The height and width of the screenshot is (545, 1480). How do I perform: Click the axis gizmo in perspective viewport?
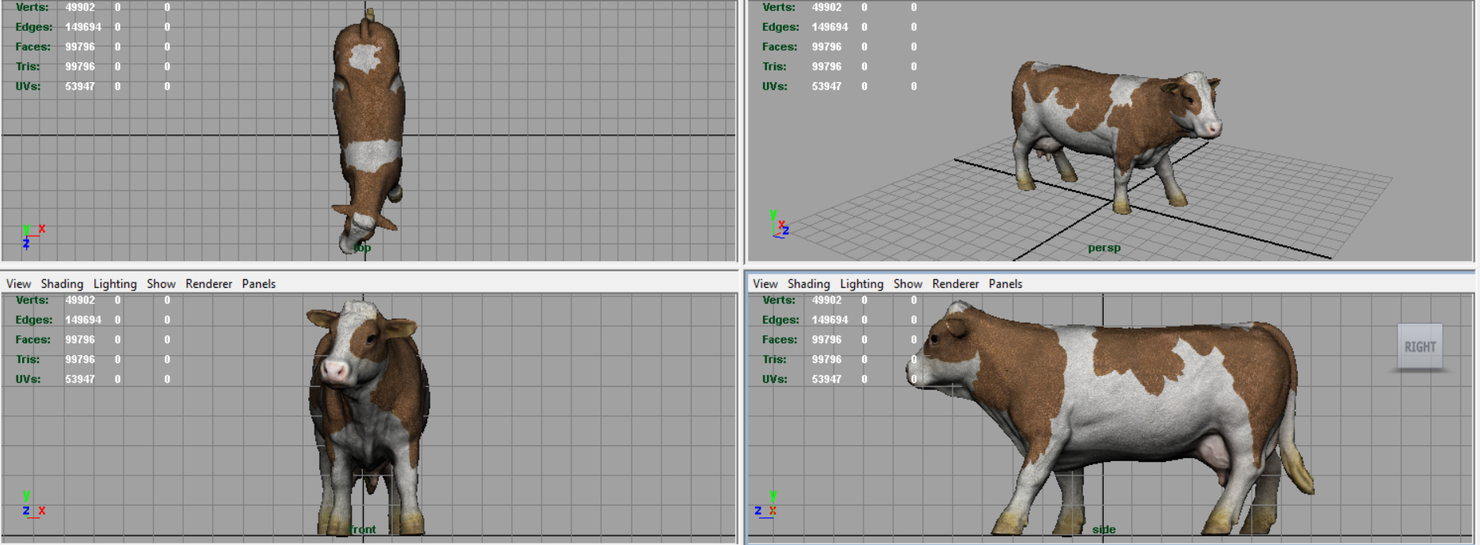[778, 224]
